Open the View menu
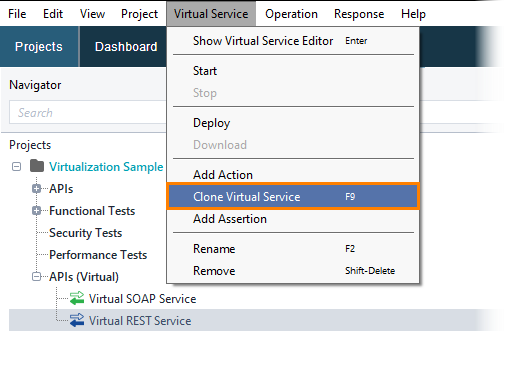This screenshot has width=505, height=372. 92,14
